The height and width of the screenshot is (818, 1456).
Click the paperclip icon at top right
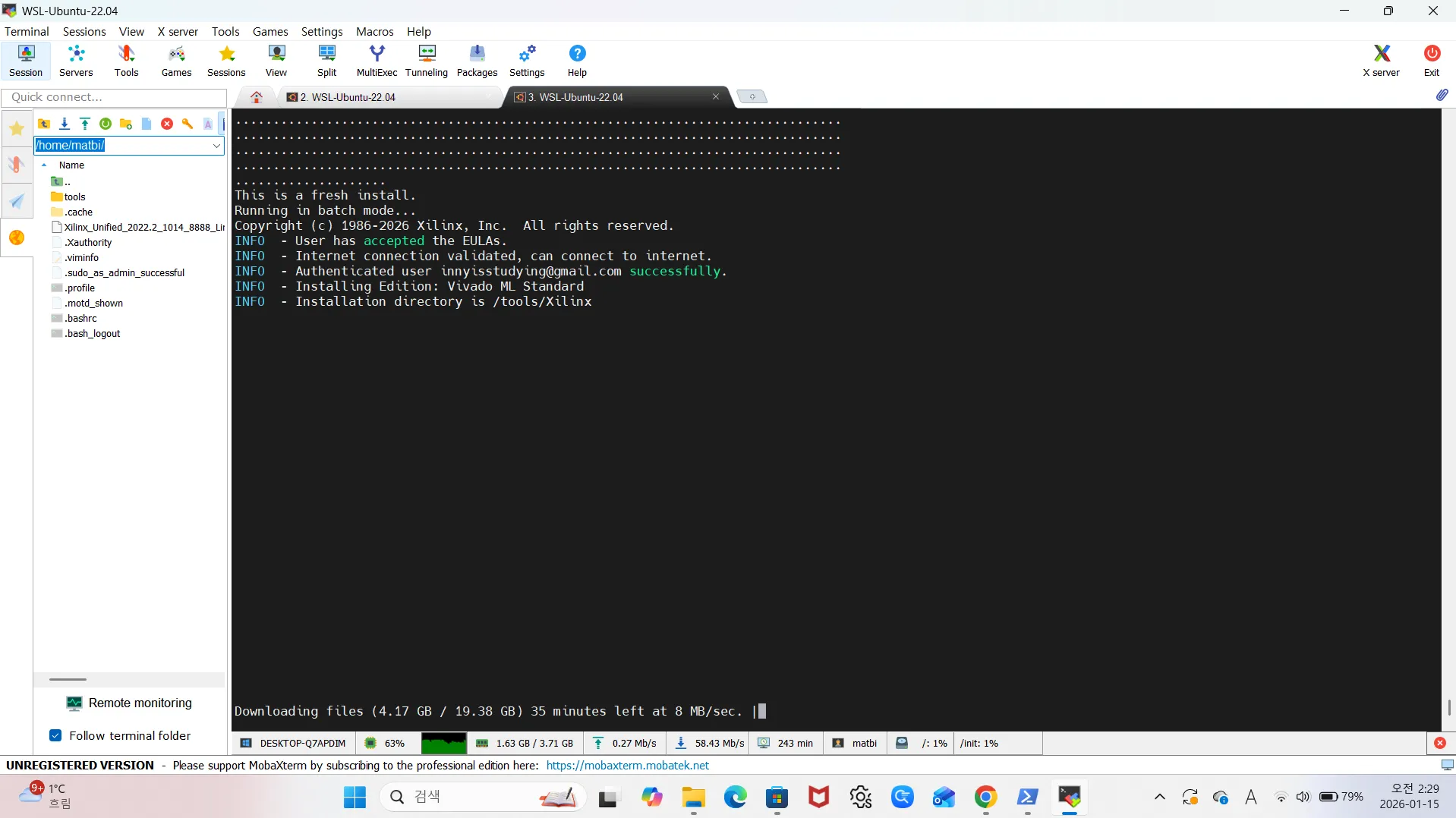(1442, 95)
